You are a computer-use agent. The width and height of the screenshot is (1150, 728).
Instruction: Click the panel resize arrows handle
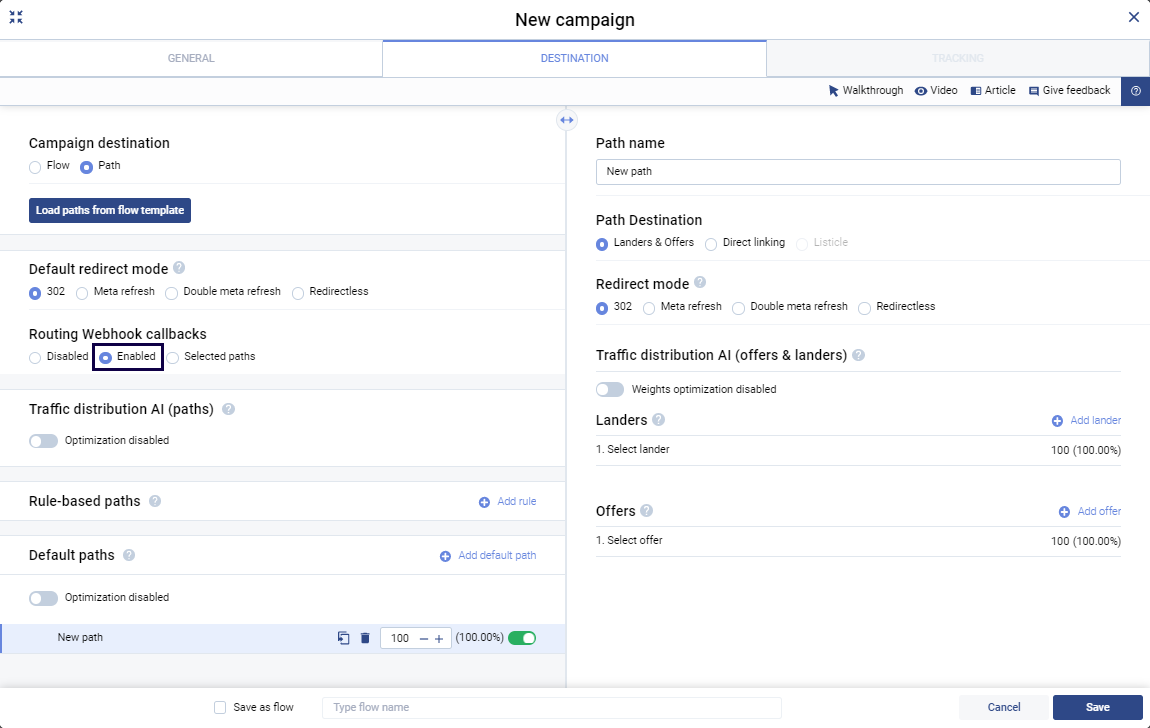point(567,120)
